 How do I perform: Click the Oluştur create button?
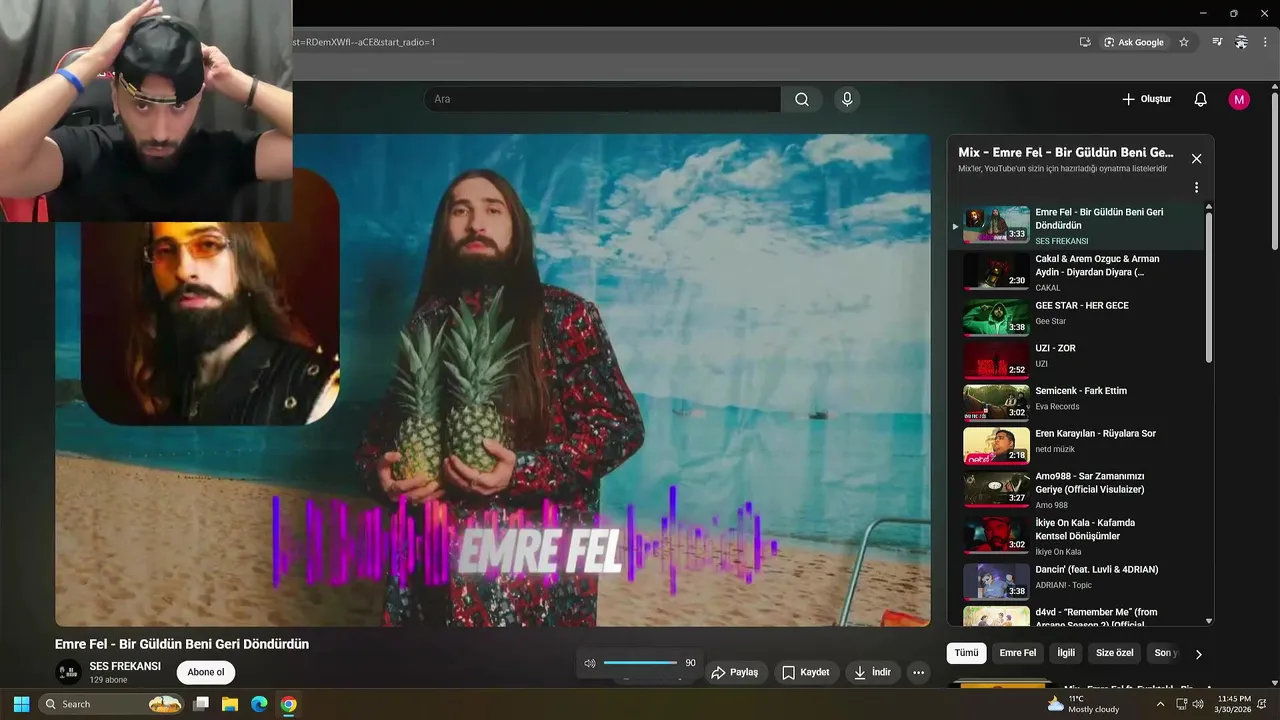[1146, 99]
